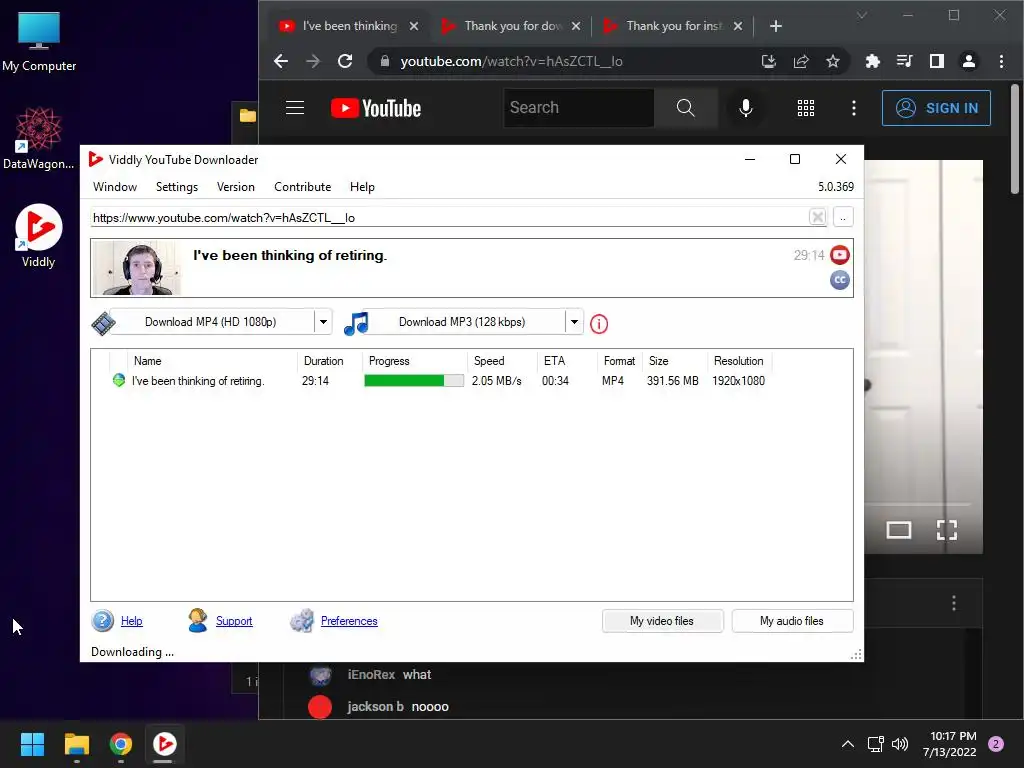Click the red YouTube icon beside 29:14

point(840,255)
